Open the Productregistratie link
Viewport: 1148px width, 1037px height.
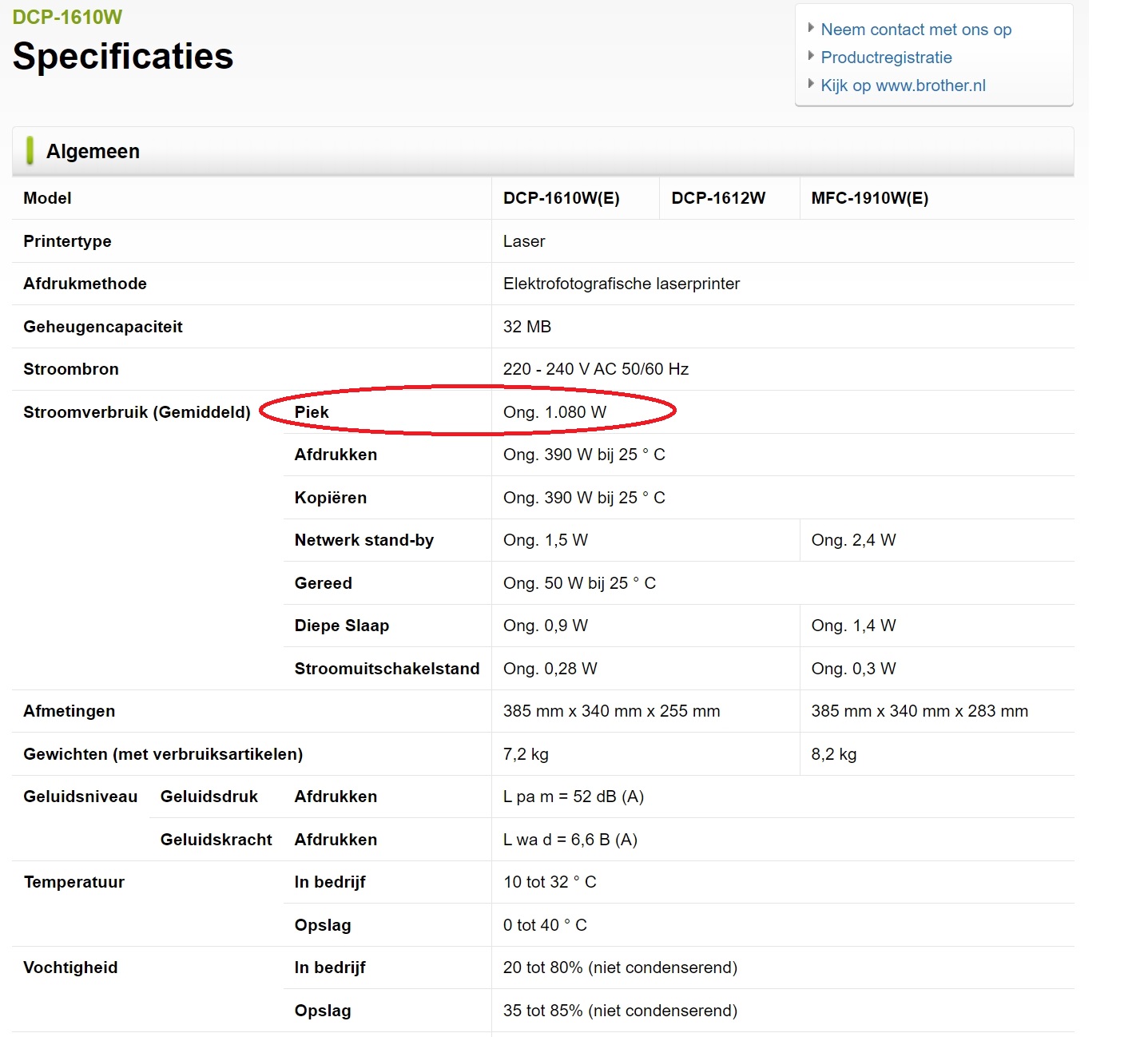click(x=886, y=58)
